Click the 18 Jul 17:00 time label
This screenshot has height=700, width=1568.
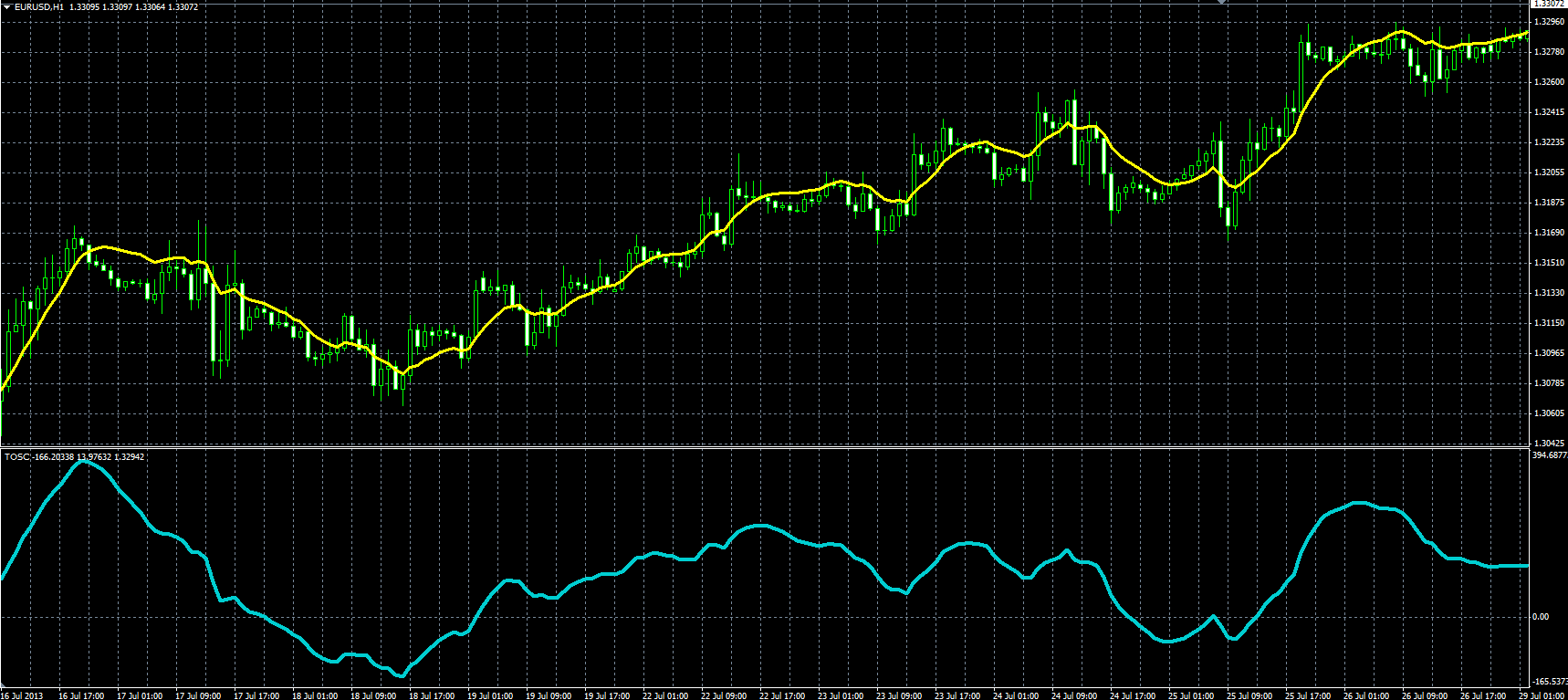tap(432, 695)
